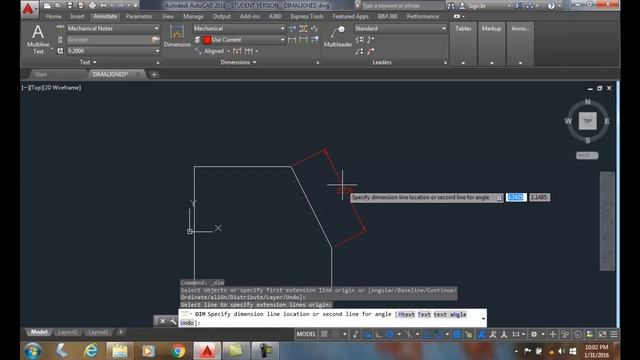Image resolution: width=640 pixels, height=360 pixels.
Task: Click the Dimension Jog Line icon
Action: pos(314,29)
